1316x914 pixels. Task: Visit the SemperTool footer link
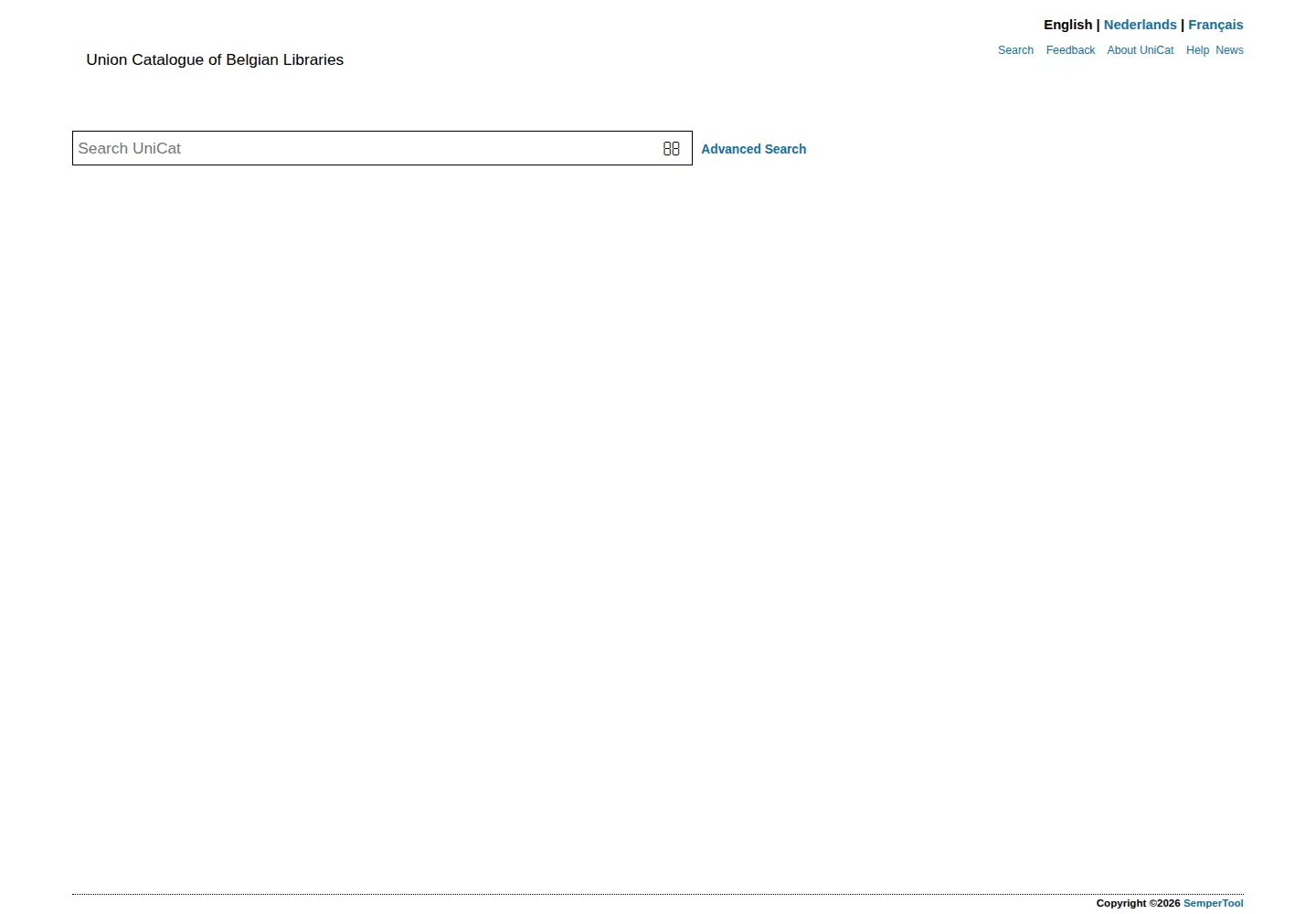(x=1213, y=903)
